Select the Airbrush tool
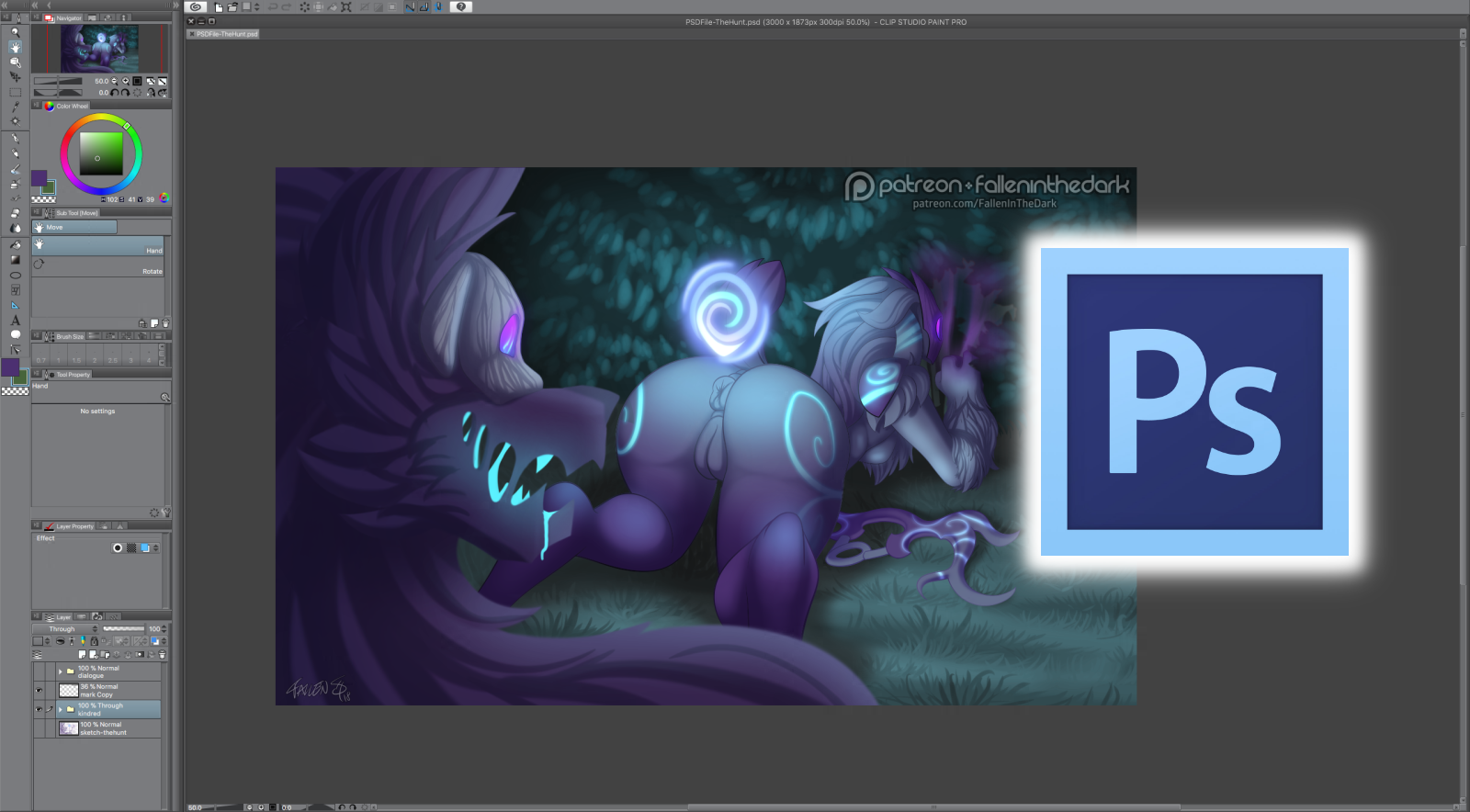 click(x=15, y=184)
